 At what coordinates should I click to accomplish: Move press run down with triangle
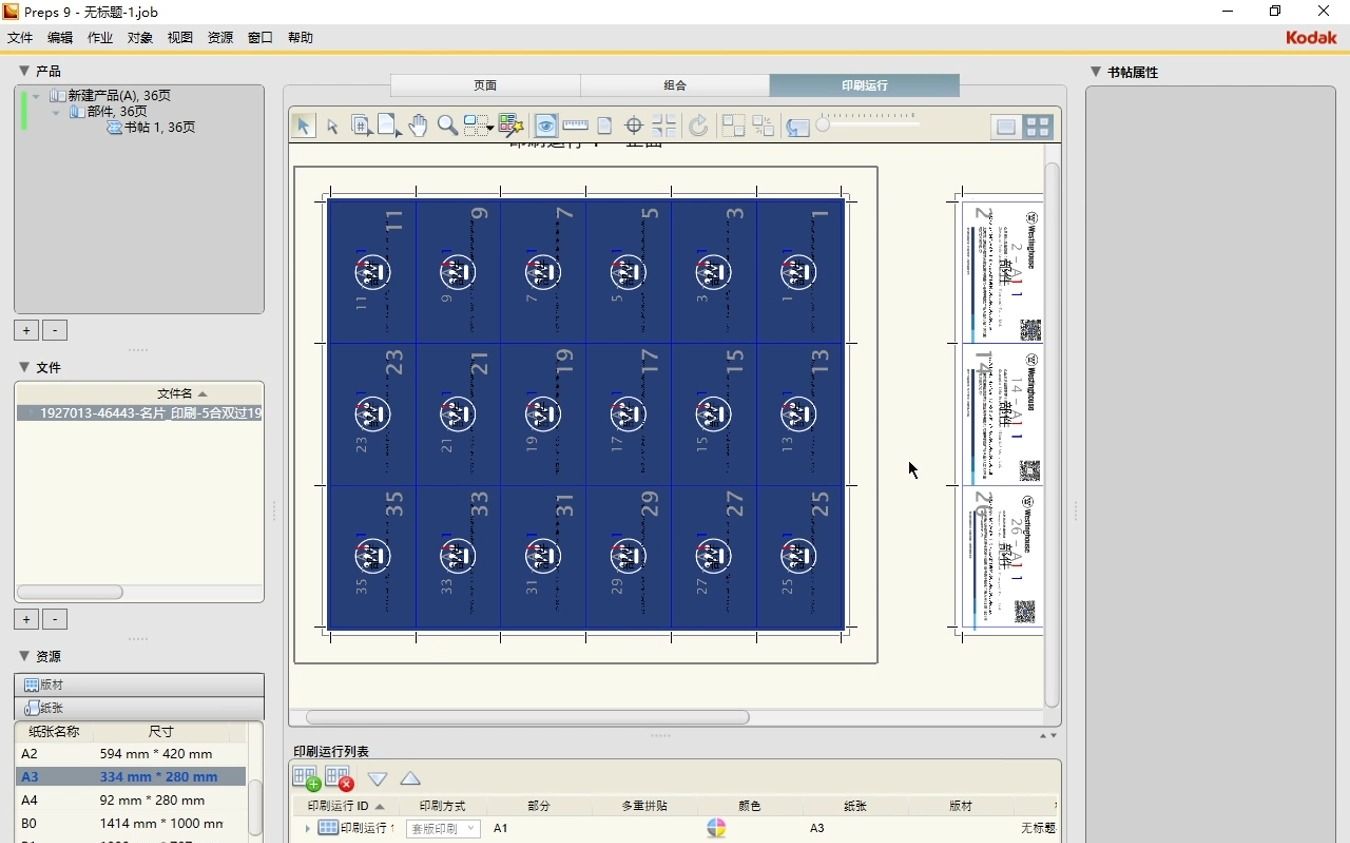click(x=377, y=779)
